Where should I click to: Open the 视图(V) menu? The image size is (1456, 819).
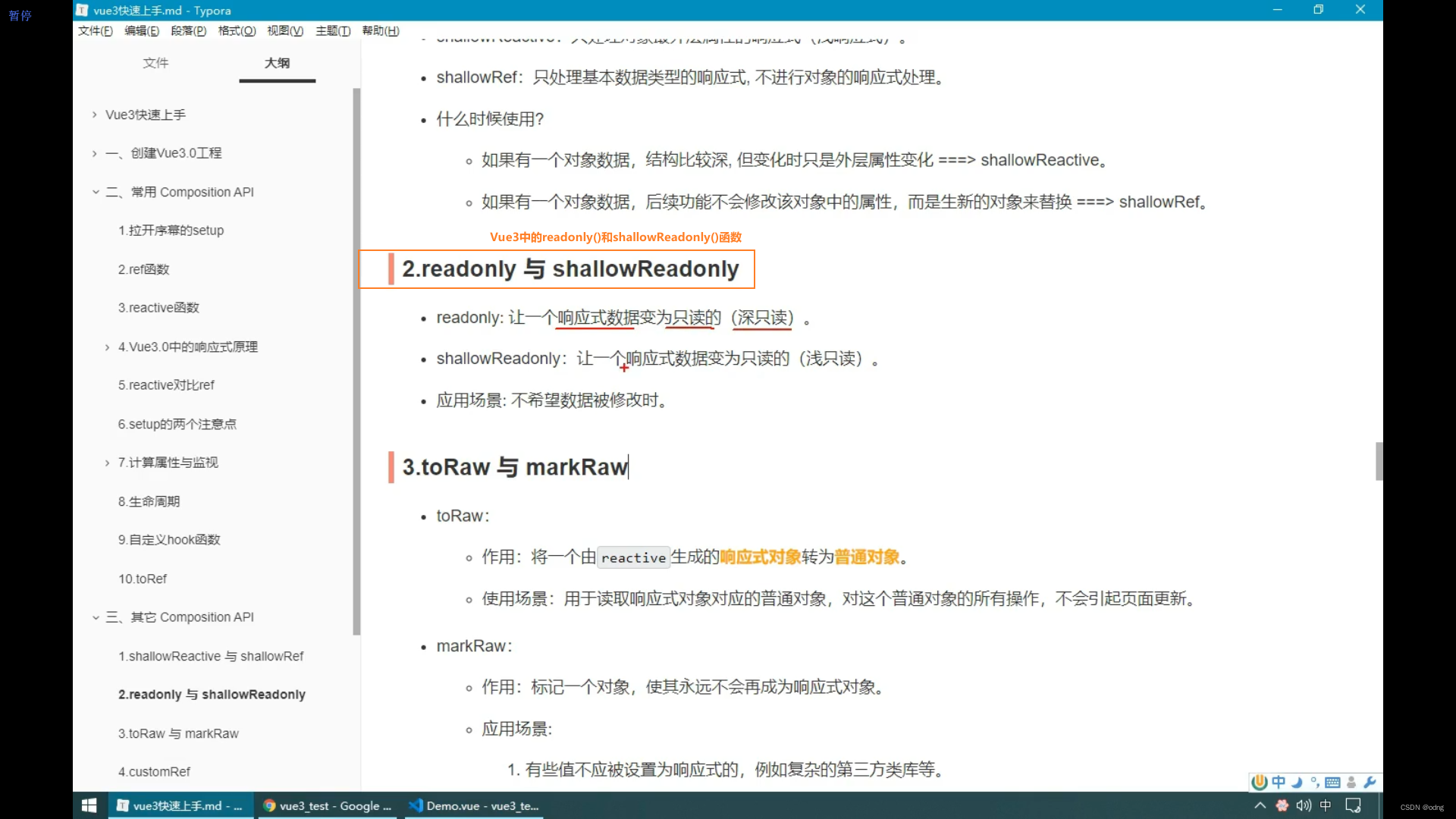(x=285, y=31)
